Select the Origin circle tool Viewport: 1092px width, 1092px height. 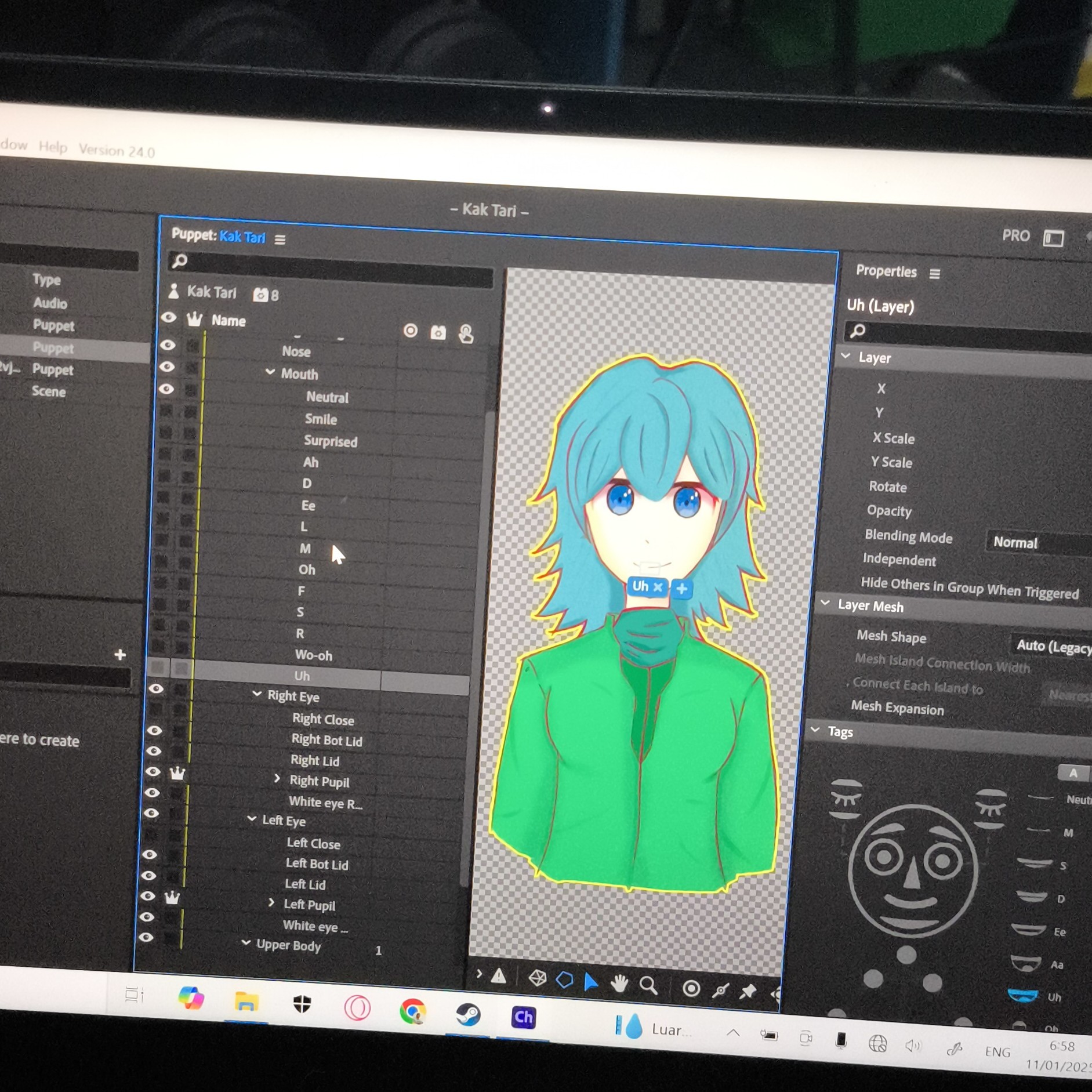tap(691, 988)
